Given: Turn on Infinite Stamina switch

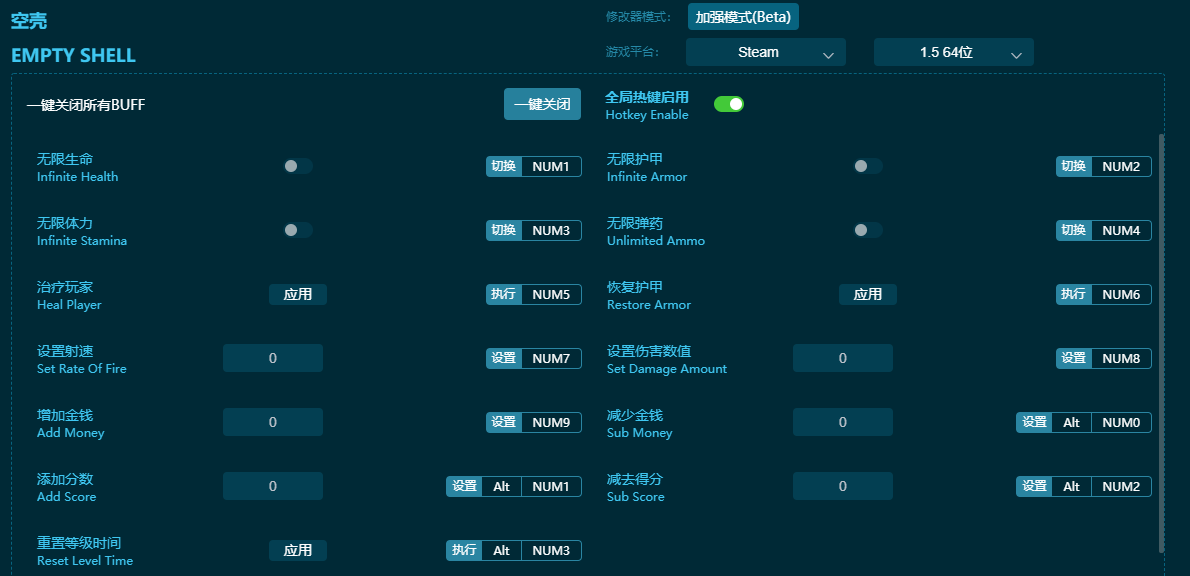Looking at the screenshot, I should coord(298,230).
